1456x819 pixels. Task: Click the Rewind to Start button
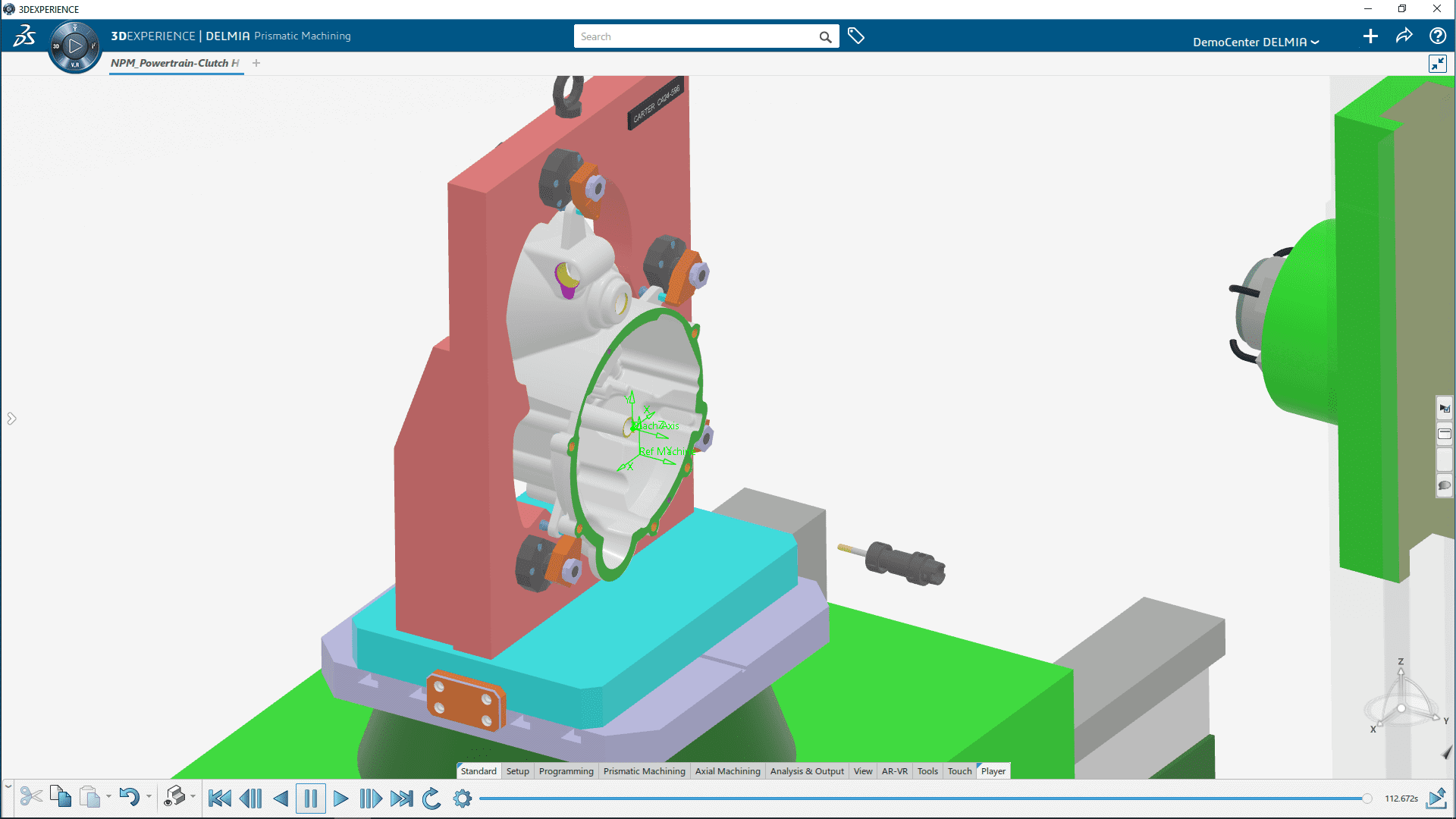pos(218,797)
